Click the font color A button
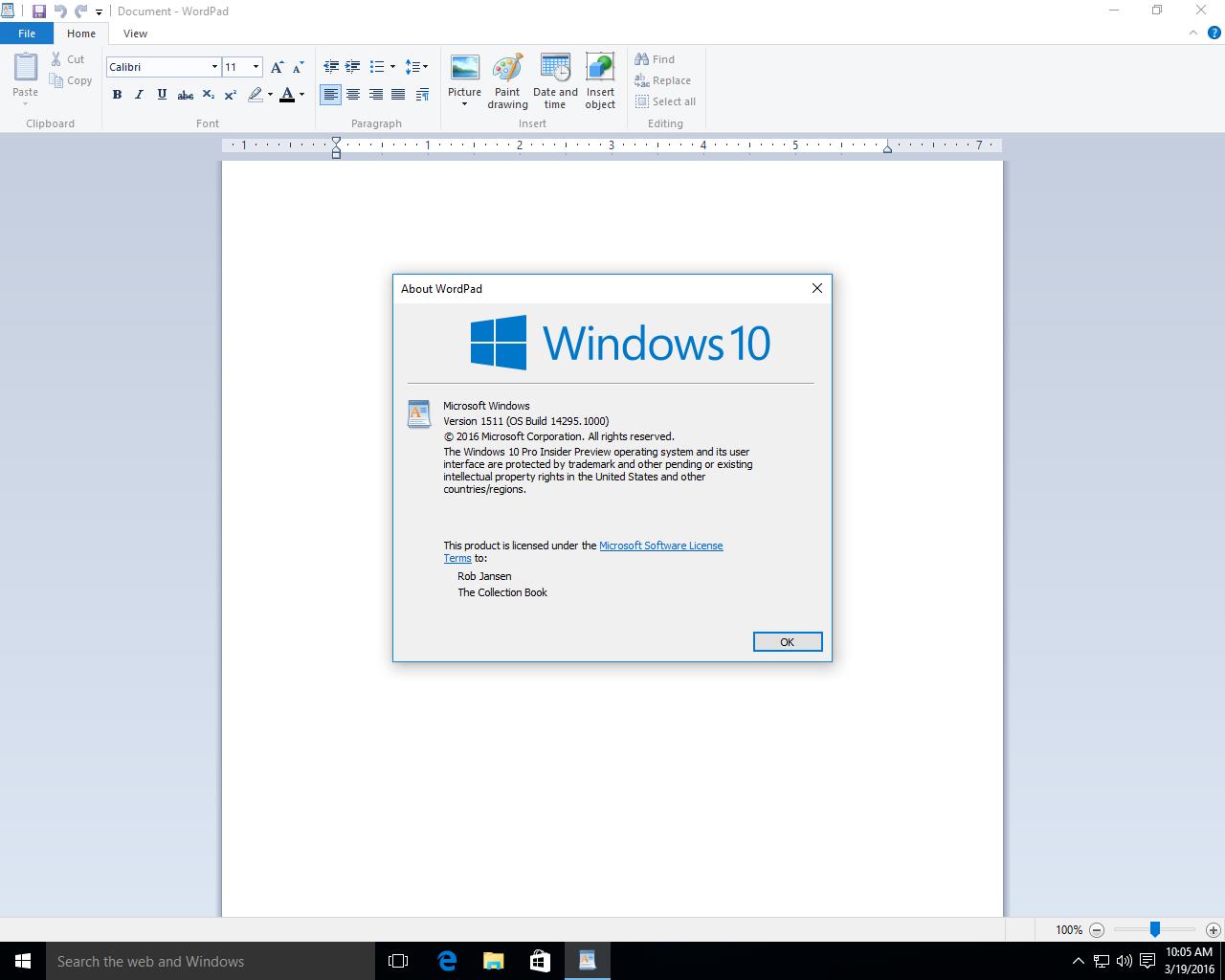The width and height of the screenshot is (1225, 980). (x=286, y=95)
